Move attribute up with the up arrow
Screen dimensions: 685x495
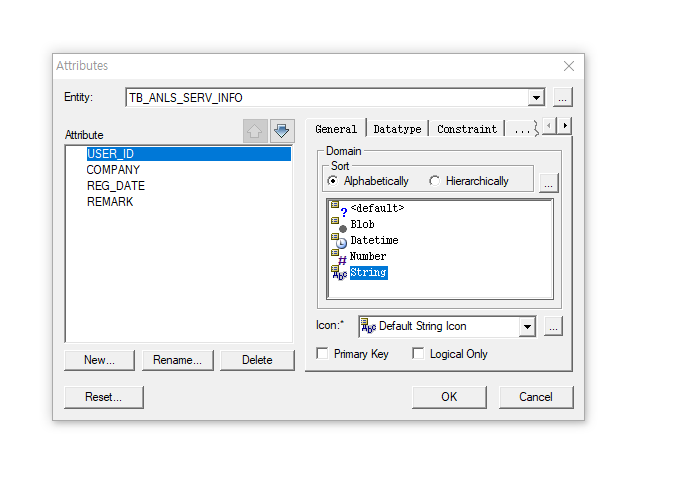pyautogui.click(x=255, y=131)
